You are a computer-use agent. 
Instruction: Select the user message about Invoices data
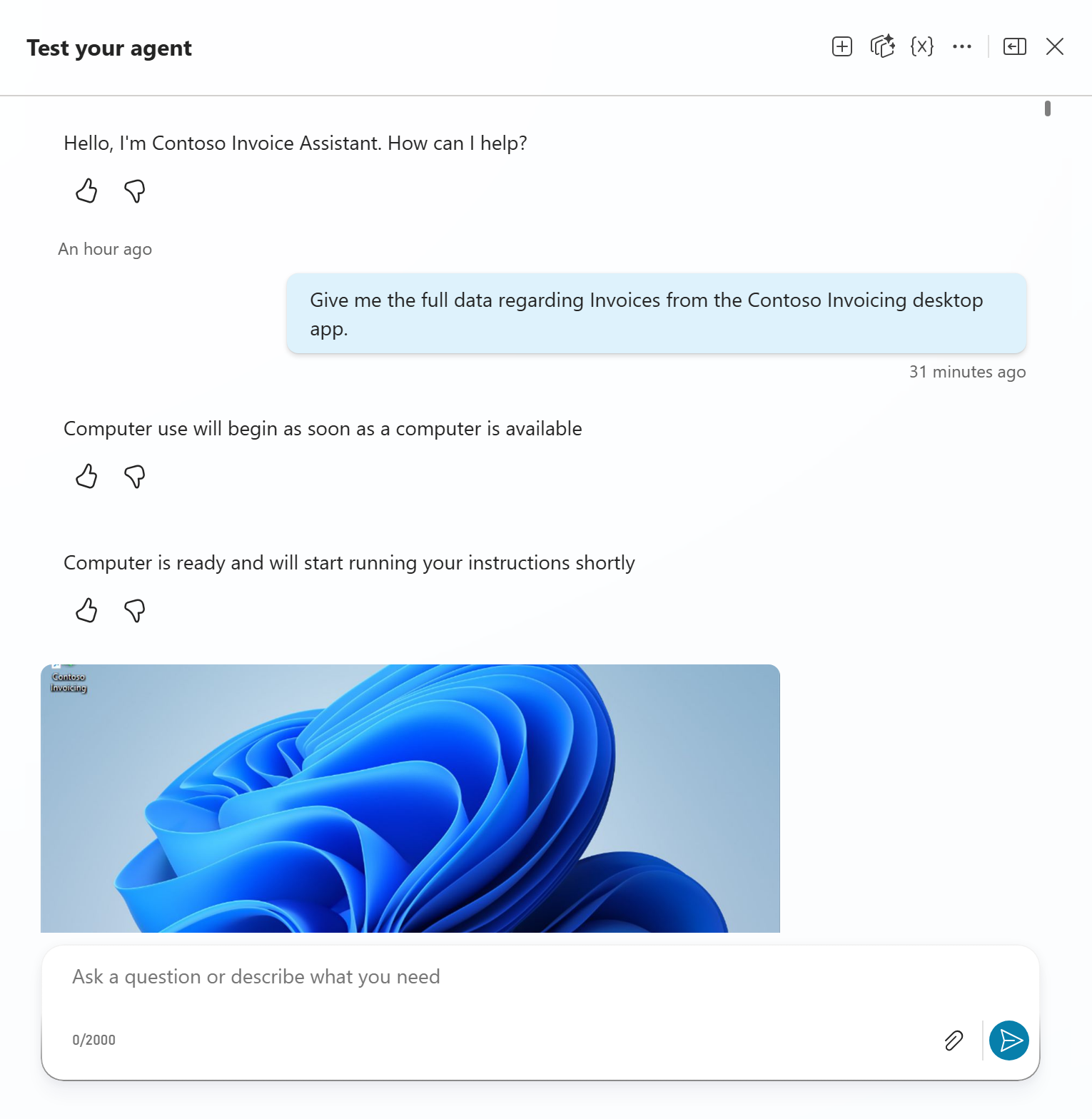tap(656, 314)
